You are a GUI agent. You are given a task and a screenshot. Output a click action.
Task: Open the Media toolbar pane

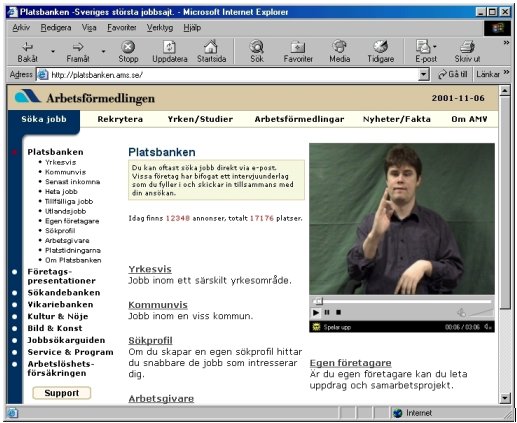tap(339, 52)
